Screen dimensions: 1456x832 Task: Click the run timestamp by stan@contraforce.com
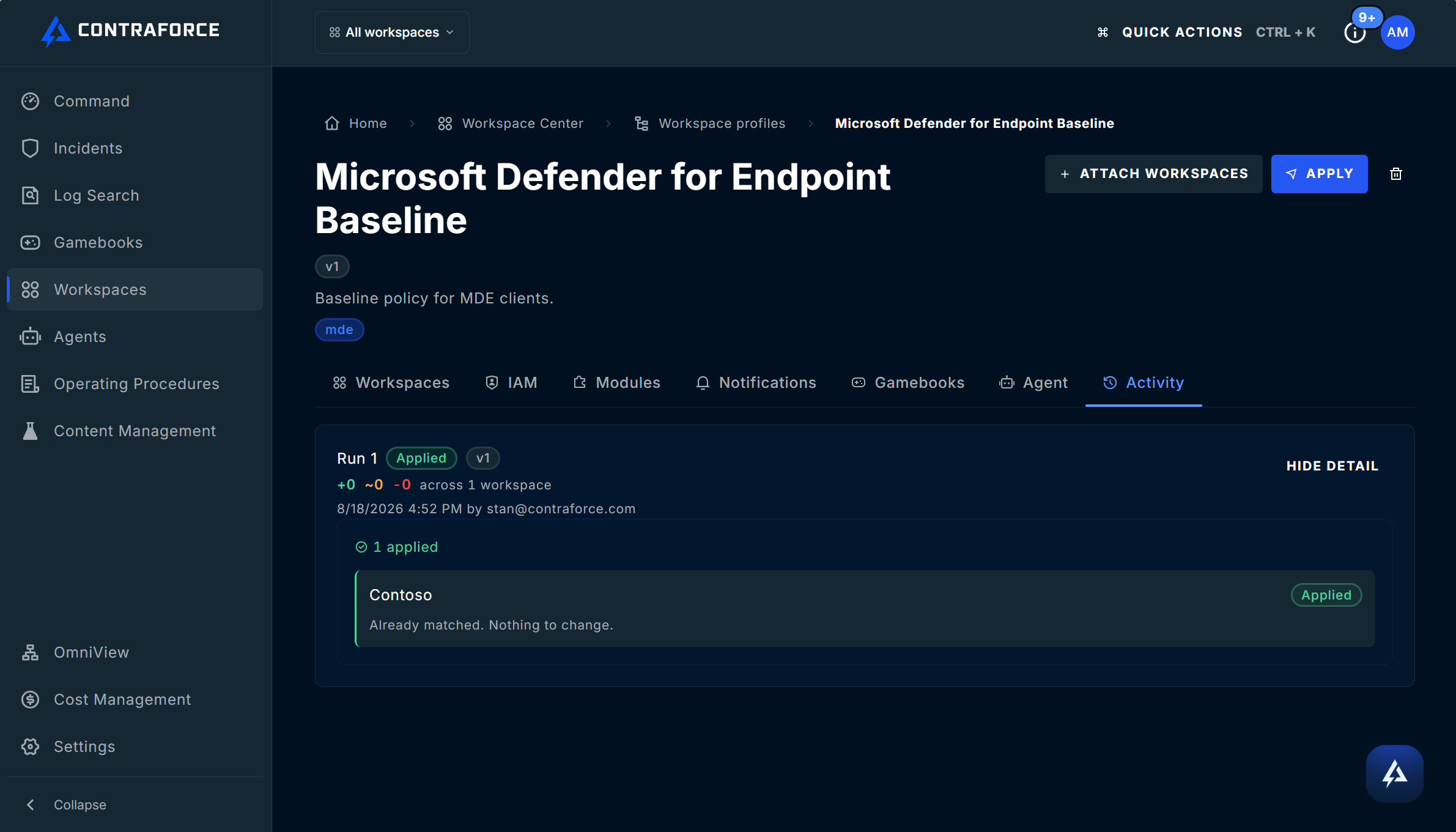click(486, 509)
